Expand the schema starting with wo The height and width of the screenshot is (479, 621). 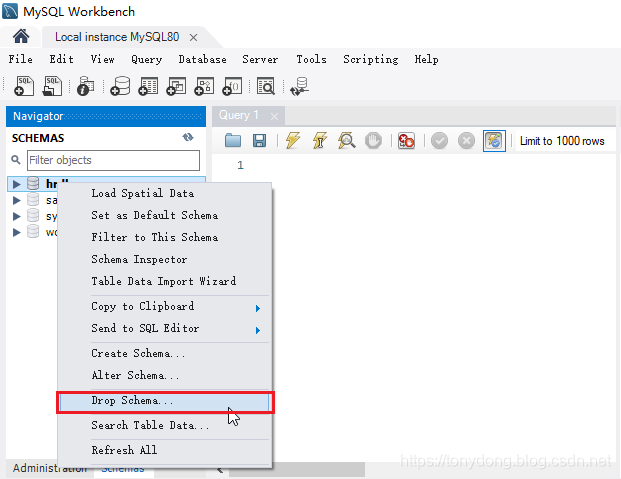point(16,232)
